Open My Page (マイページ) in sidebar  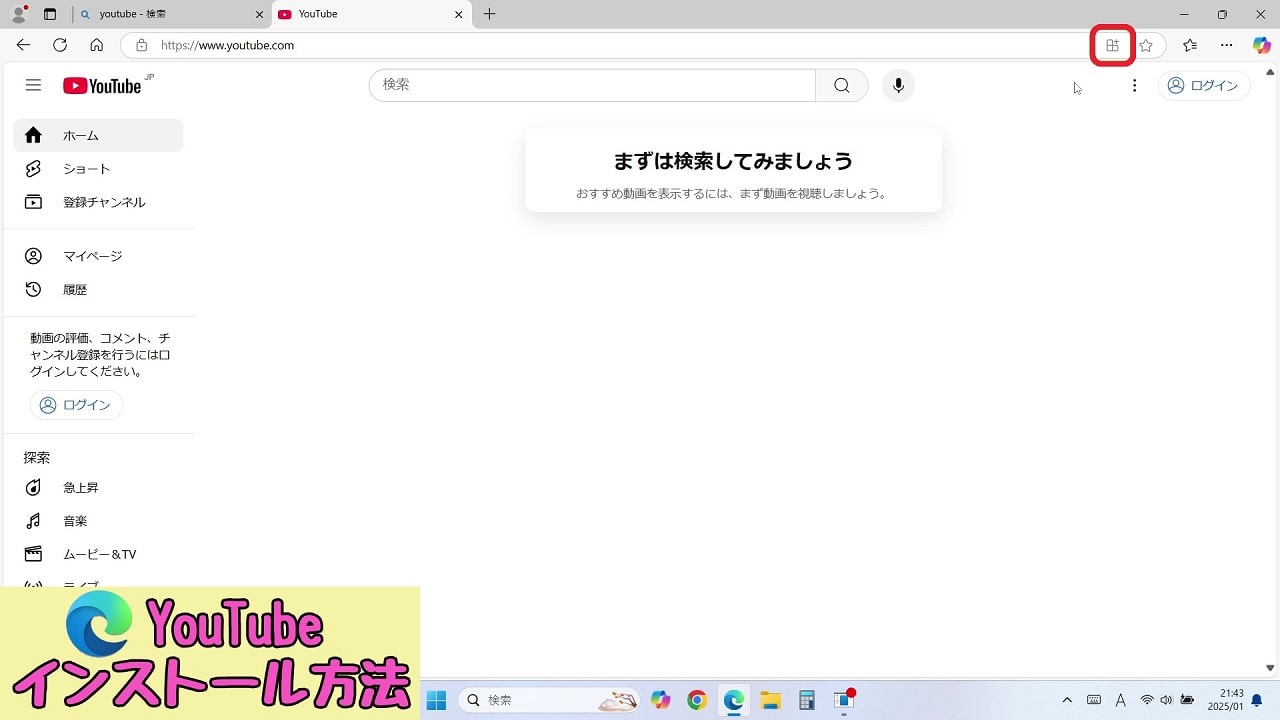pos(98,256)
